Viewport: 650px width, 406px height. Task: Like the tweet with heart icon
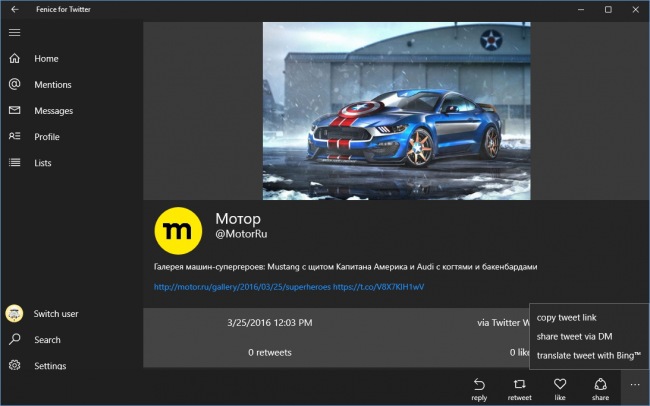click(x=560, y=389)
